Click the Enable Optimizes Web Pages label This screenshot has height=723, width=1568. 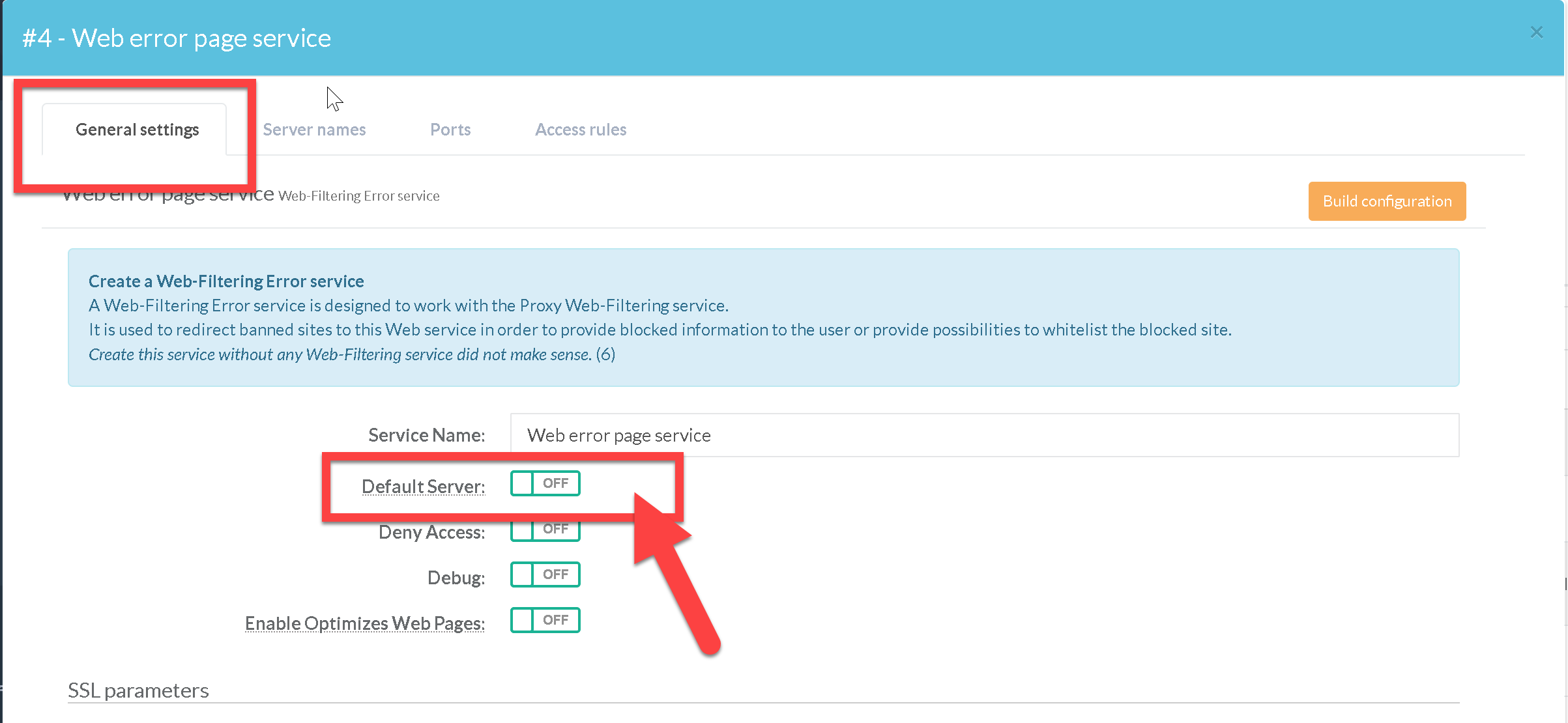click(x=364, y=623)
